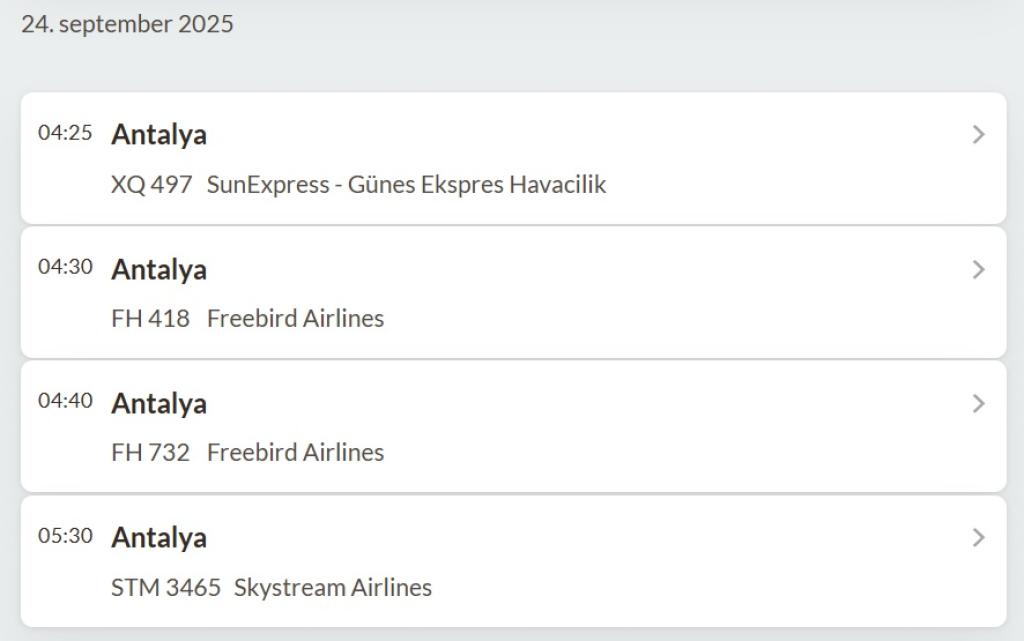1024x641 pixels.
Task: Open the Antalya heading of the 04:30 flight
Action: tap(159, 269)
